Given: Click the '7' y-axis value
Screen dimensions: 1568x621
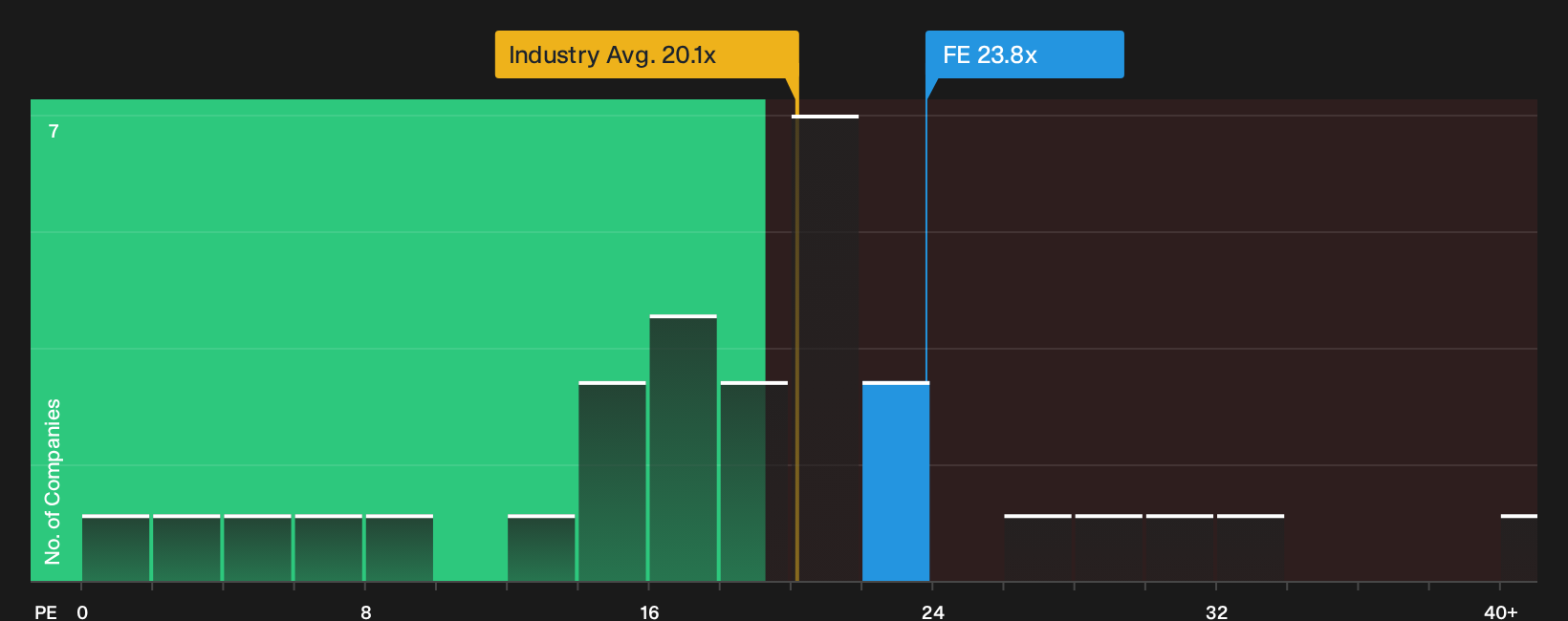Looking at the screenshot, I should (x=54, y=132).
